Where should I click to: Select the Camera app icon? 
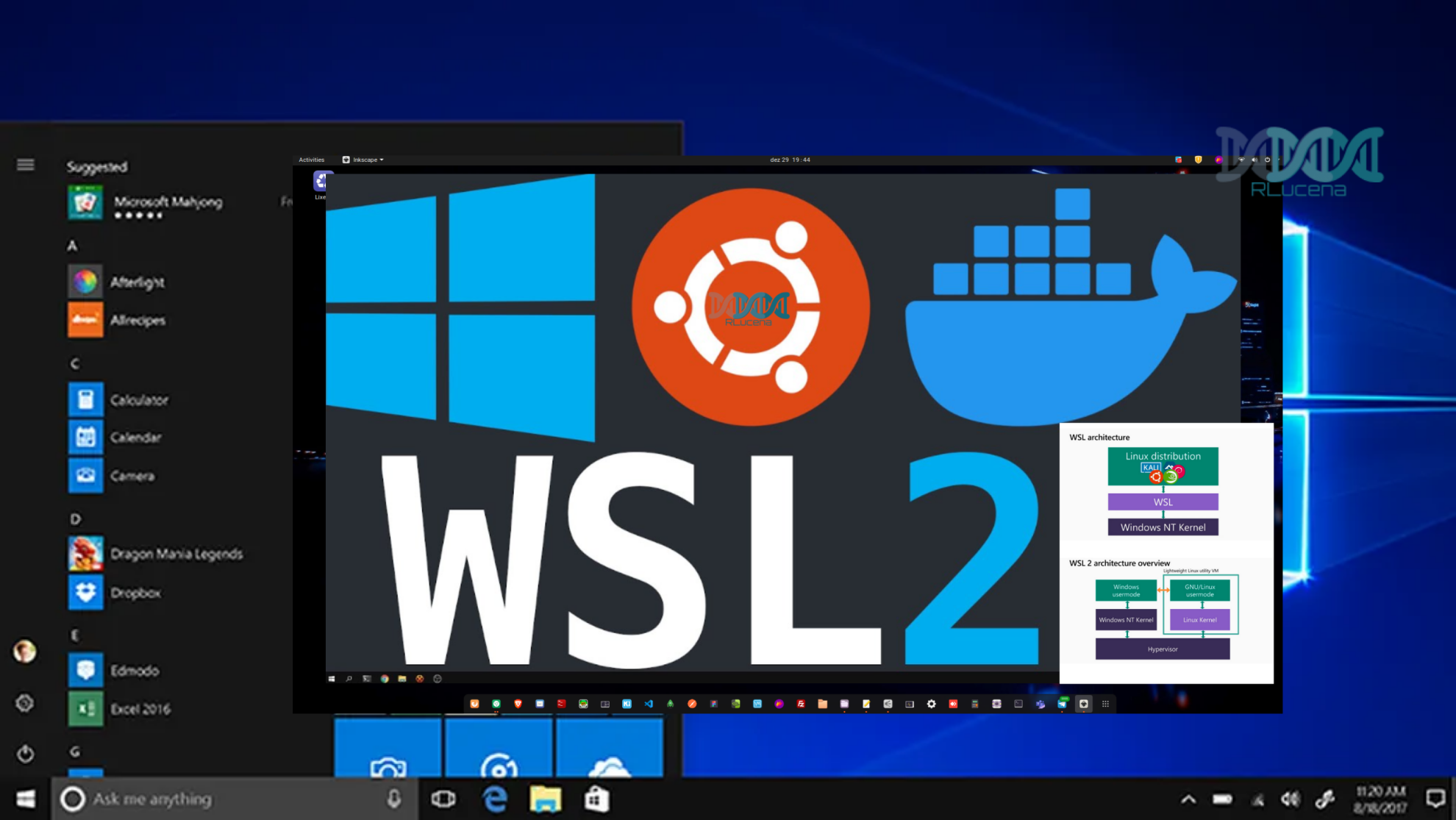(85, 474)
